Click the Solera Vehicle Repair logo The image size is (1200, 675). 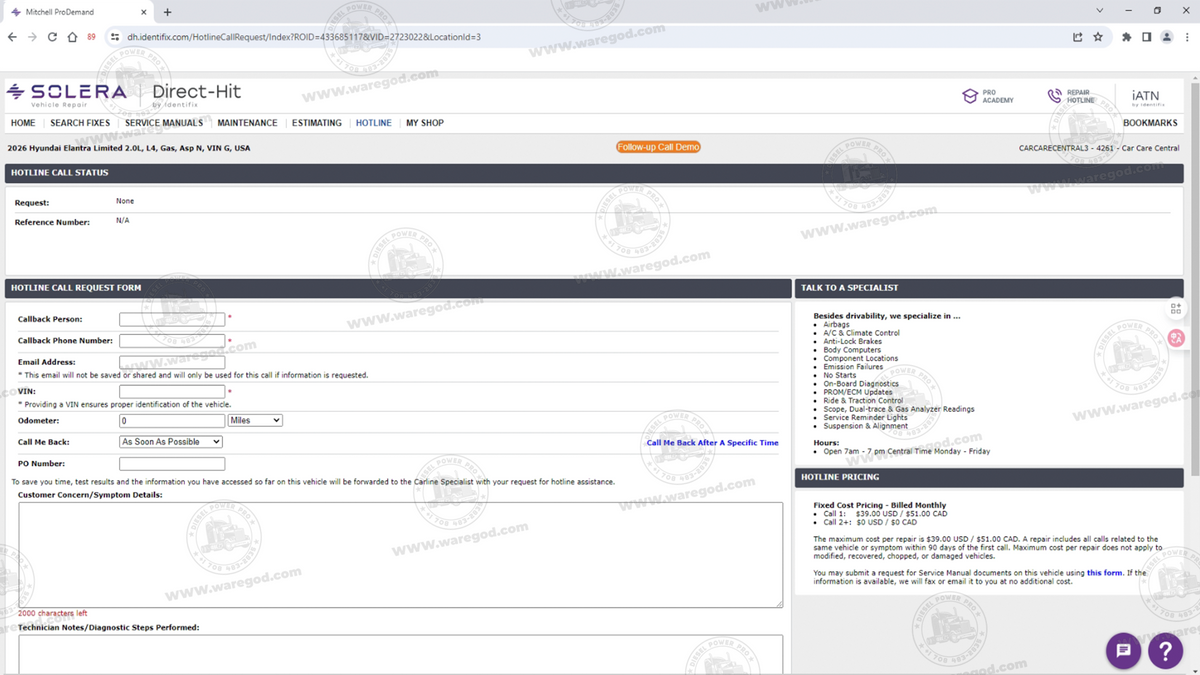67,95
